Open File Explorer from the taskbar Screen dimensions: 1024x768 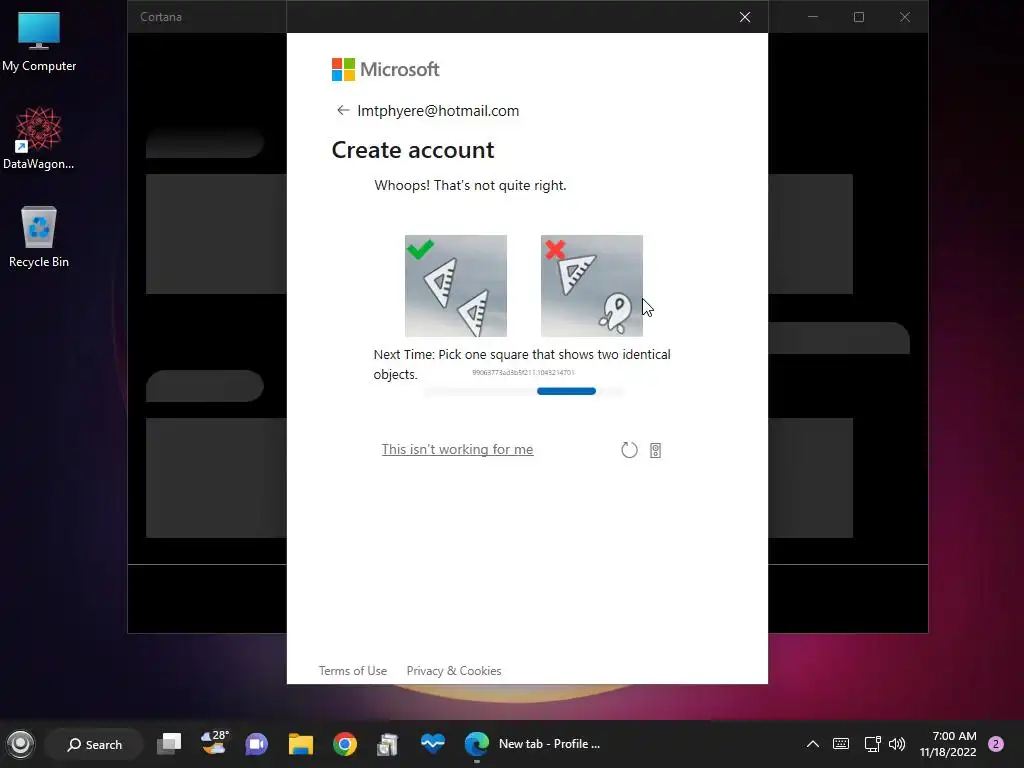301,744
